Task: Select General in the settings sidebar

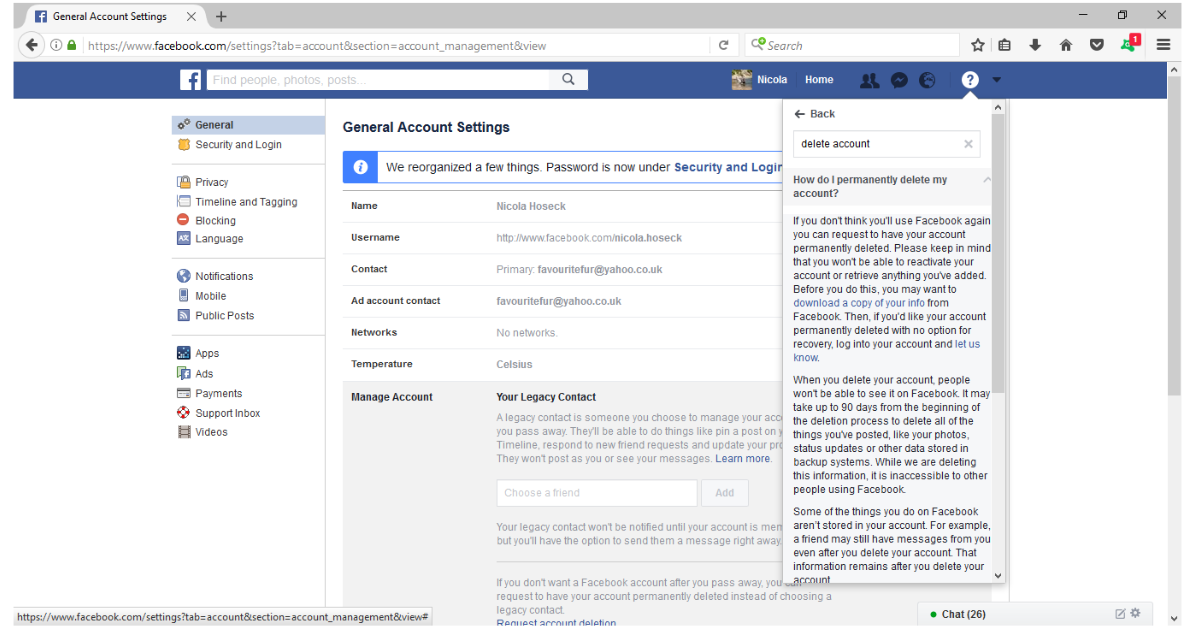Action: coord(249,125)
